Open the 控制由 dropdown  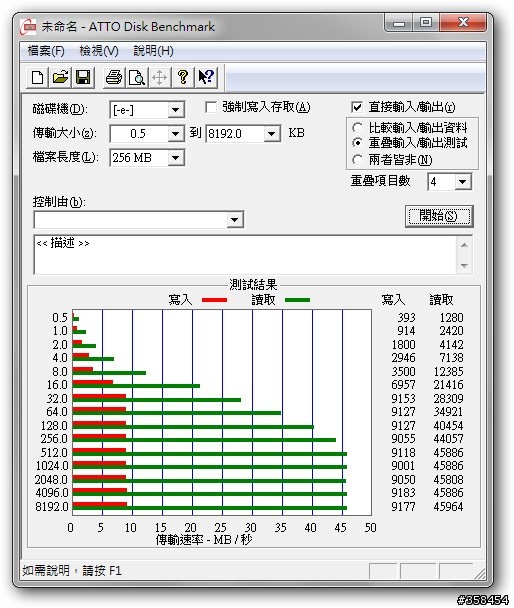tap(235, 220)
